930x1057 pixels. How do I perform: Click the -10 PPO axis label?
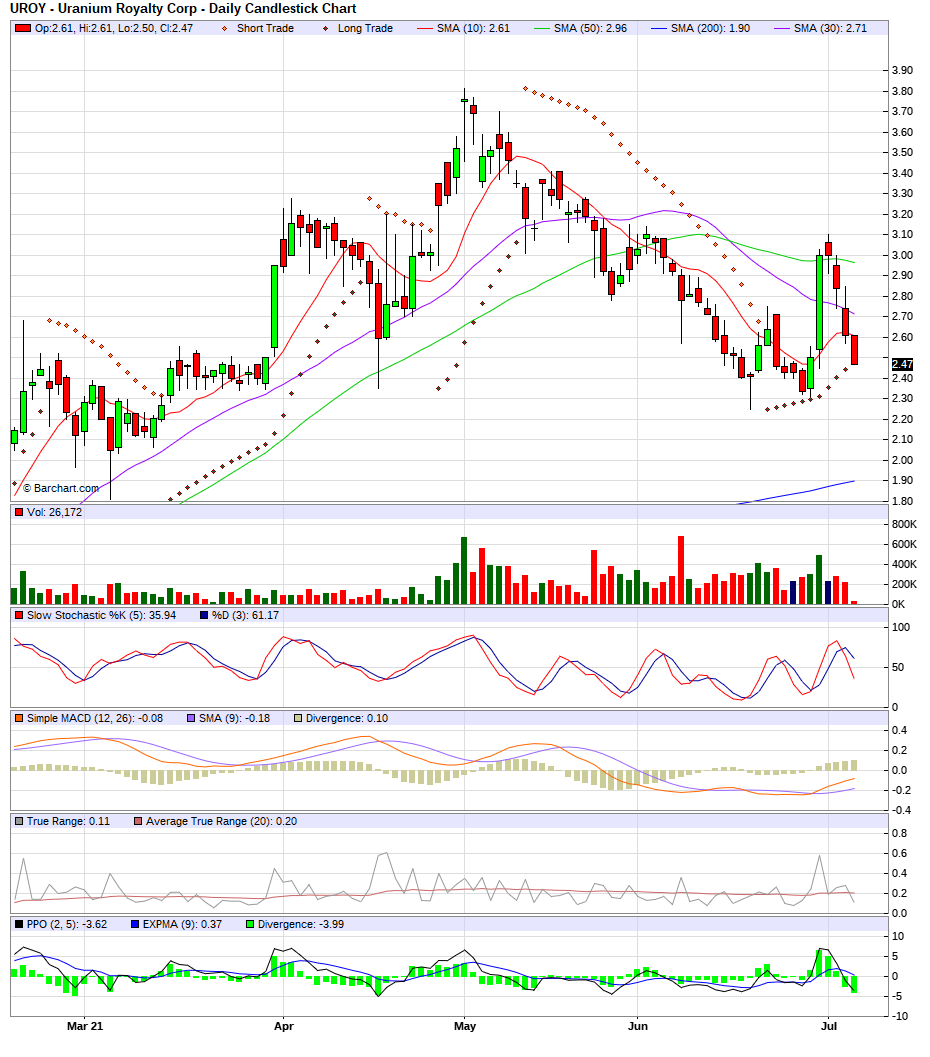899,1017
